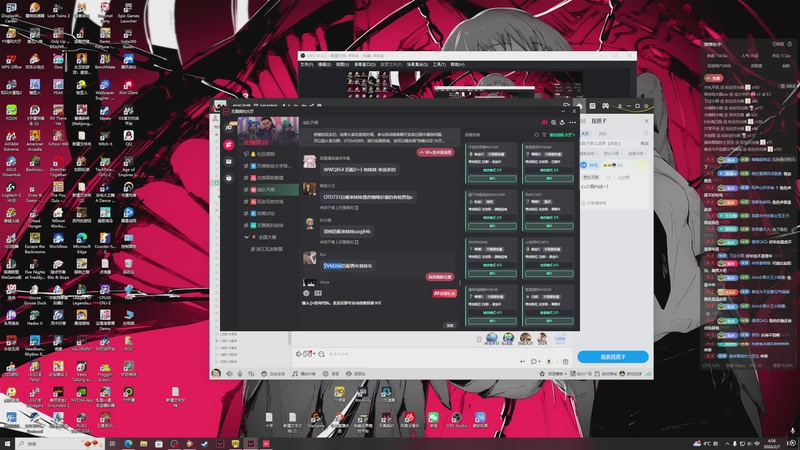Open the filter funnel icon above team list

[x=544, y=135]
